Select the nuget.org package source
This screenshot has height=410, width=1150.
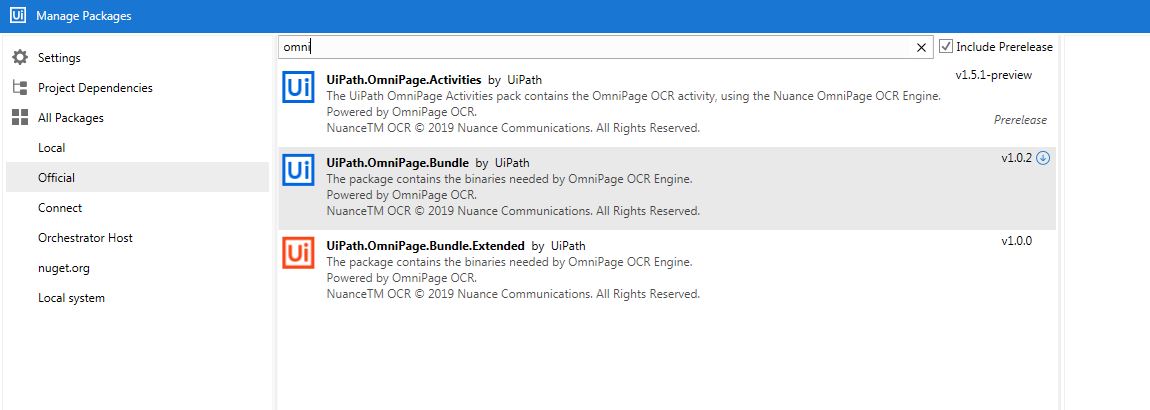(x=64, y=268)
